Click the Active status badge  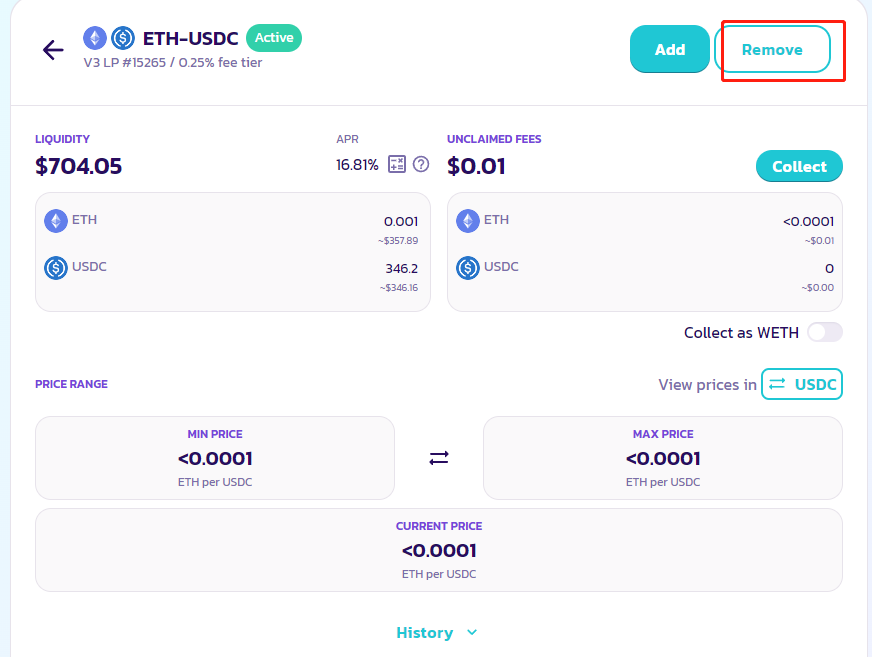[274, 38]
